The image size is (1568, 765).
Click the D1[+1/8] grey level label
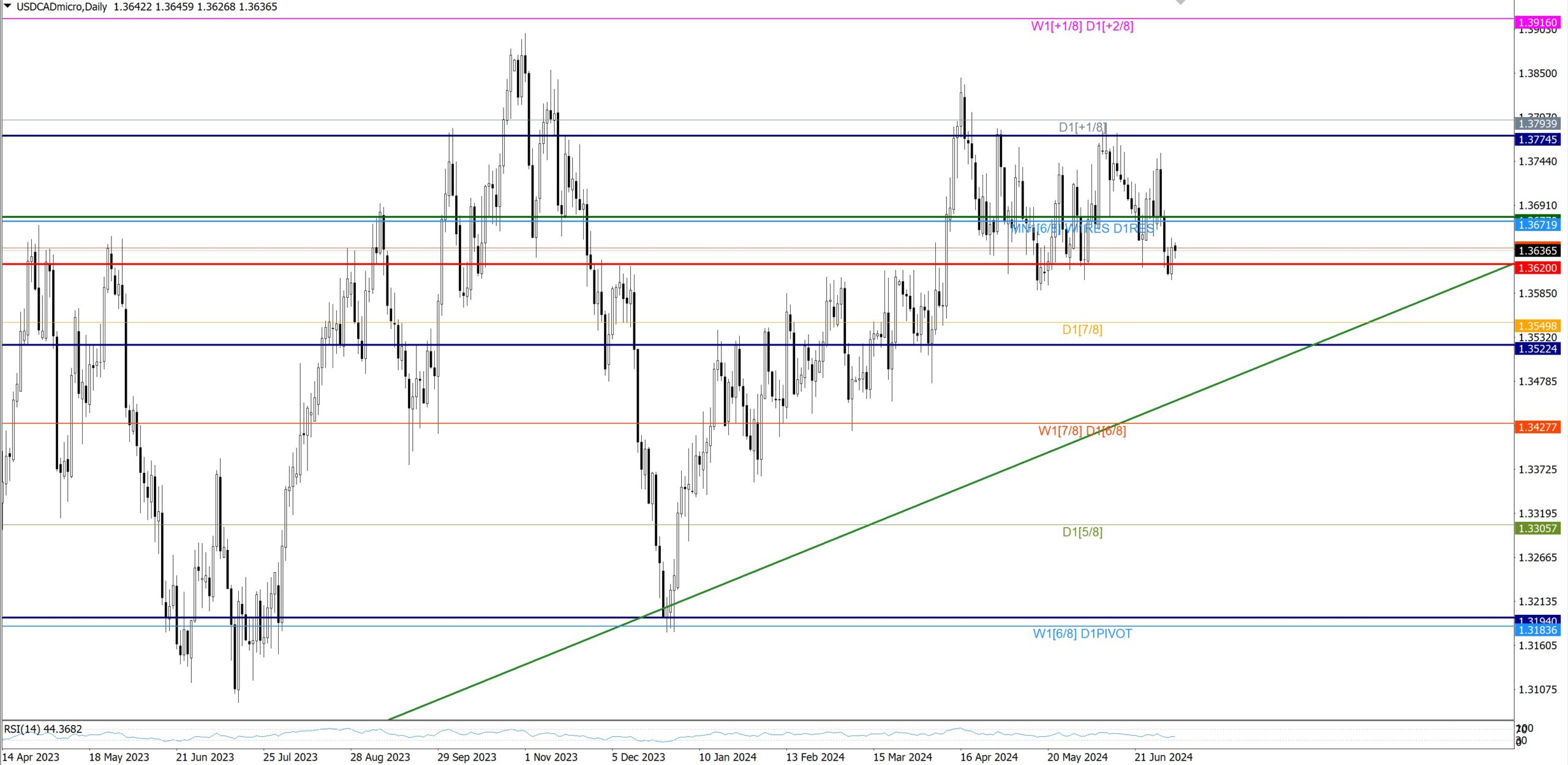point(1082,127)
